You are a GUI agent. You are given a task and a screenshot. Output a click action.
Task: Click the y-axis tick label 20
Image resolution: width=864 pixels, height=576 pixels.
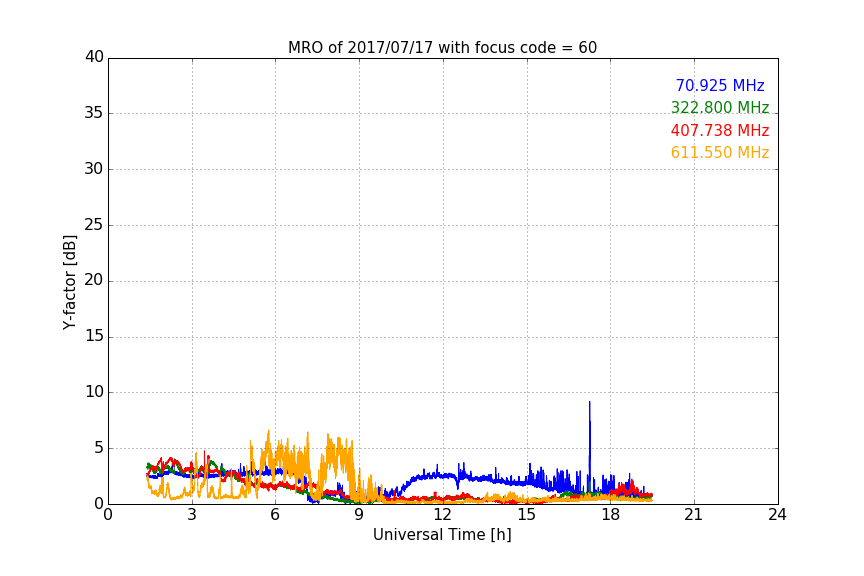[94, 280]
